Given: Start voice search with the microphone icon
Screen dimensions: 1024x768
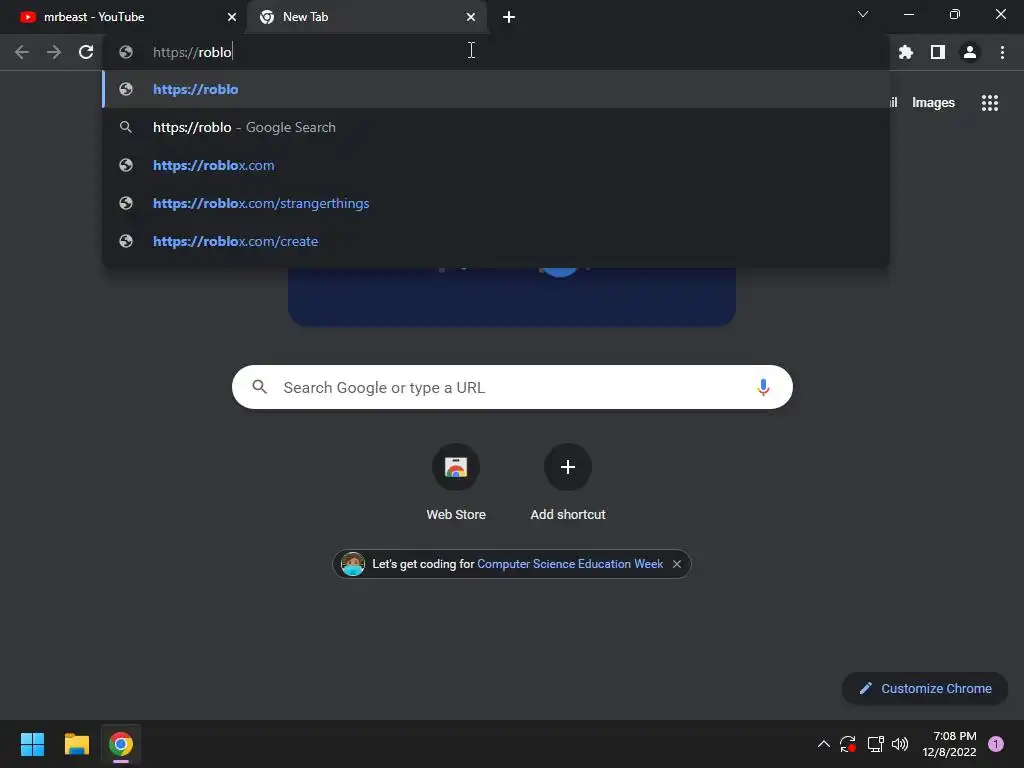Looking at the screenshot, I should point(763,387).
